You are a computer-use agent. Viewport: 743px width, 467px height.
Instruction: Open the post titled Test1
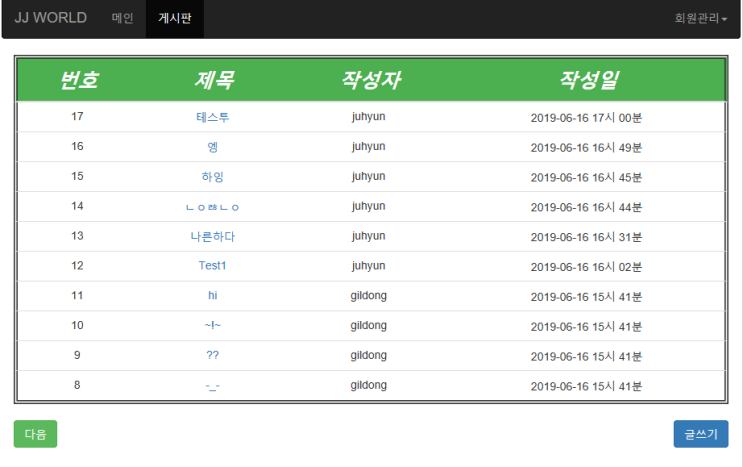point(212,266)
